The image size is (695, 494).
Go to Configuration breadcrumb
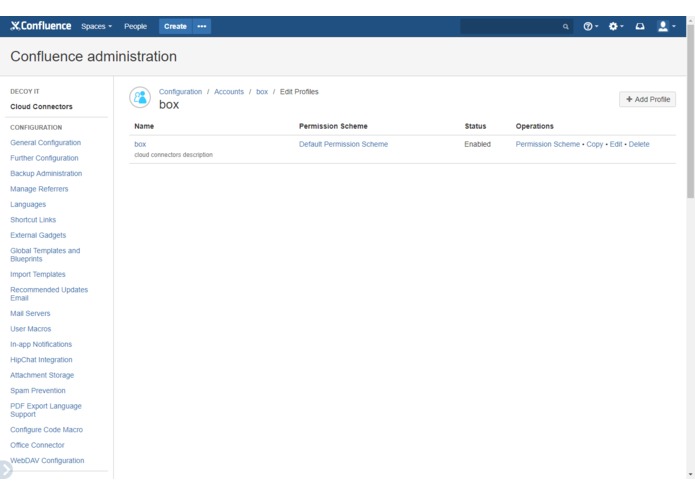tap(180, 92)
